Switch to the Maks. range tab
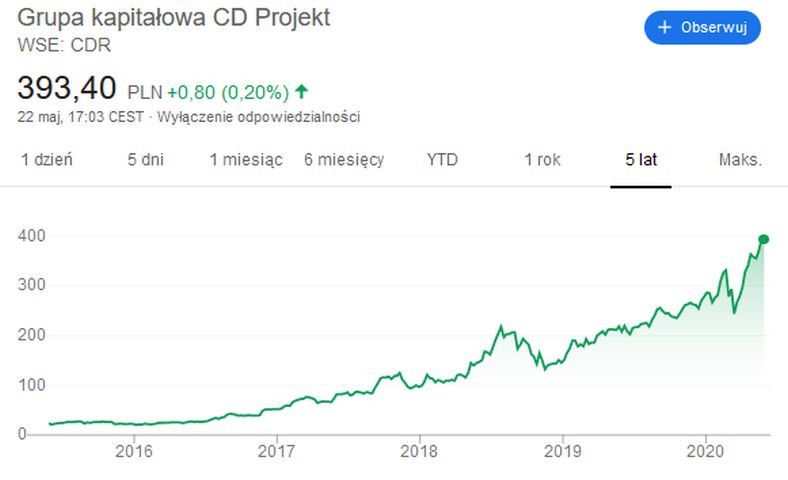This screenshot has width=788, height=480. tap(740, 160)
